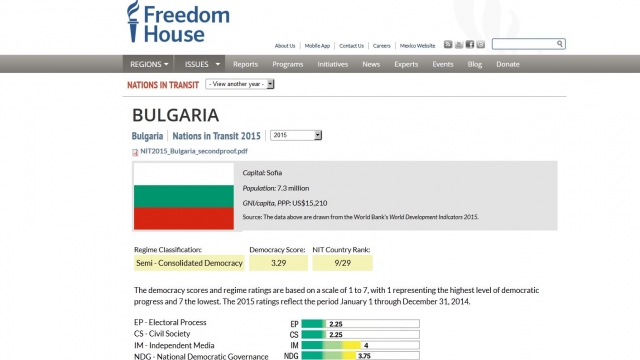Click the Democracy Score value 3.29
The image size is (640, 360).
tap(279, 263)
